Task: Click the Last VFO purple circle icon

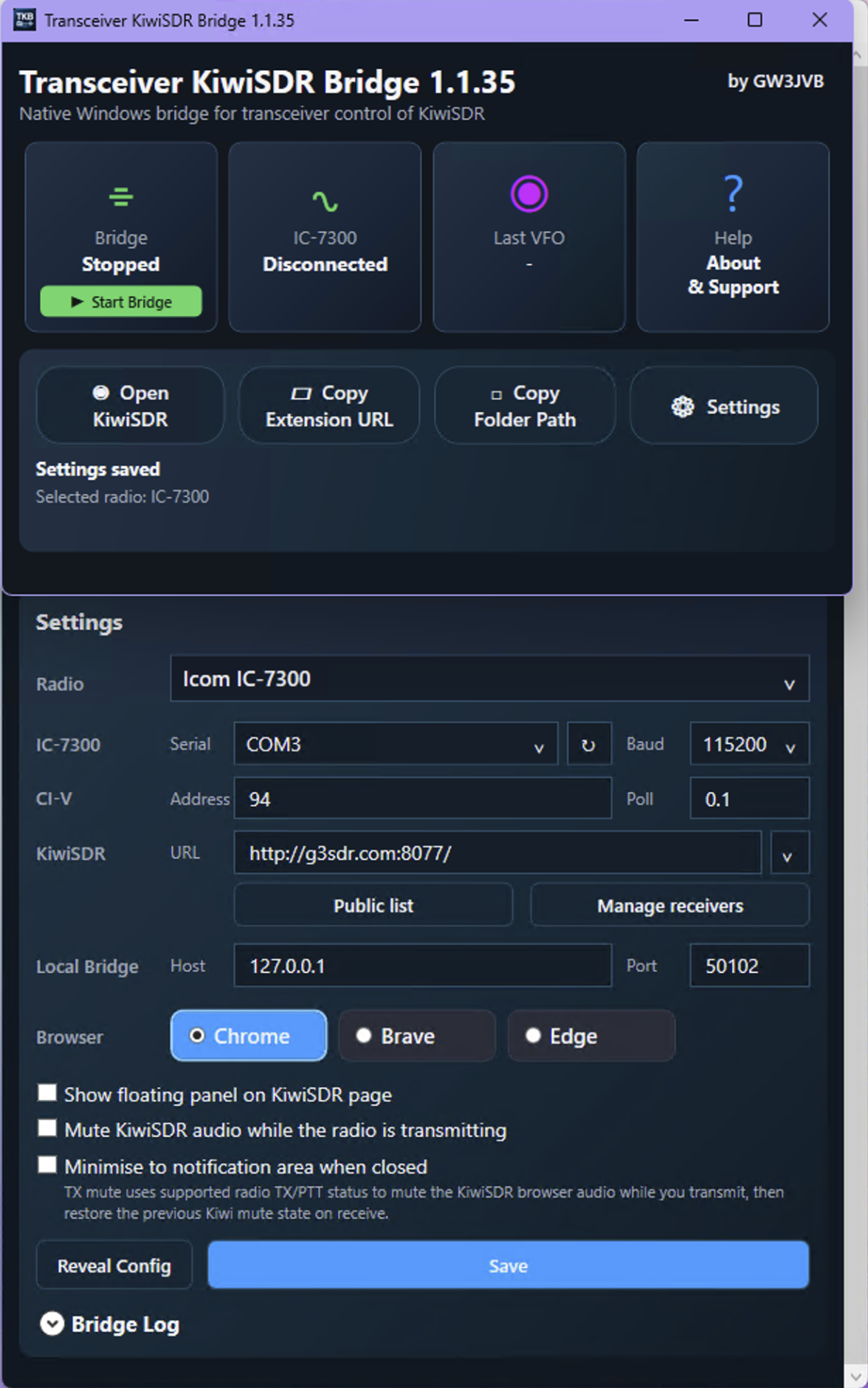Action: [529, 194]
